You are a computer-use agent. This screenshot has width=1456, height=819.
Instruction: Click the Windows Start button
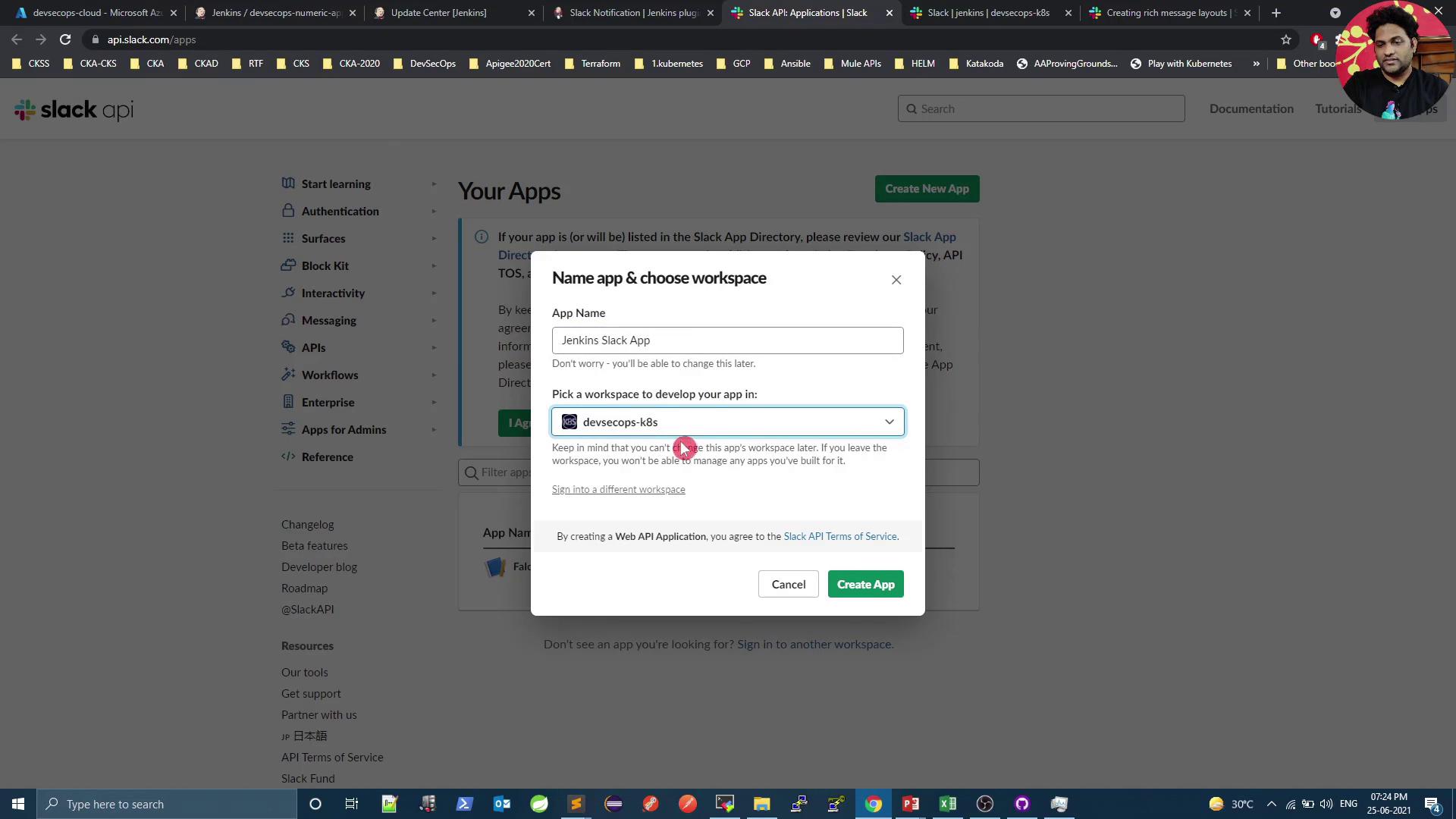click(x=18, y=805)
